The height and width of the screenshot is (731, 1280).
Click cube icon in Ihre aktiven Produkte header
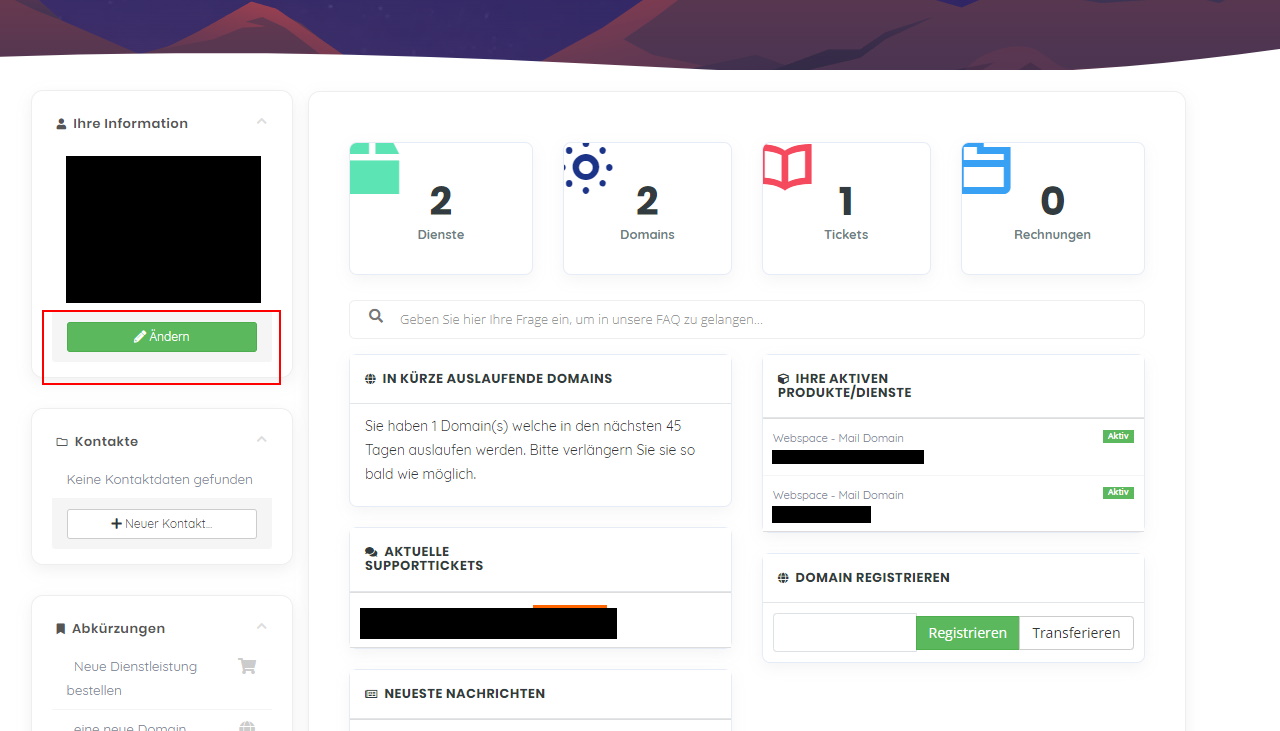coord(783,379)
